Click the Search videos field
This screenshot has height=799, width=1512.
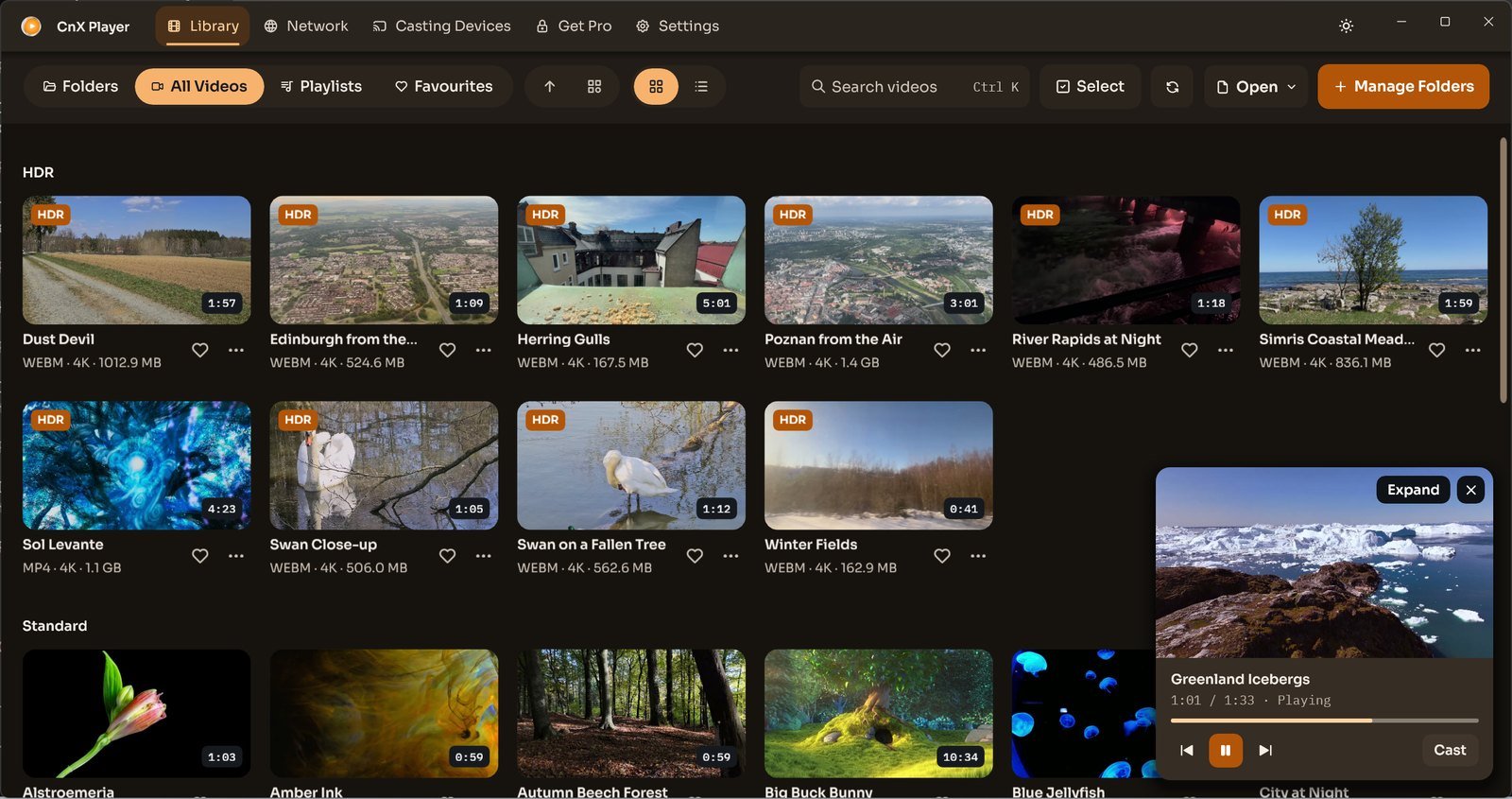915,86
